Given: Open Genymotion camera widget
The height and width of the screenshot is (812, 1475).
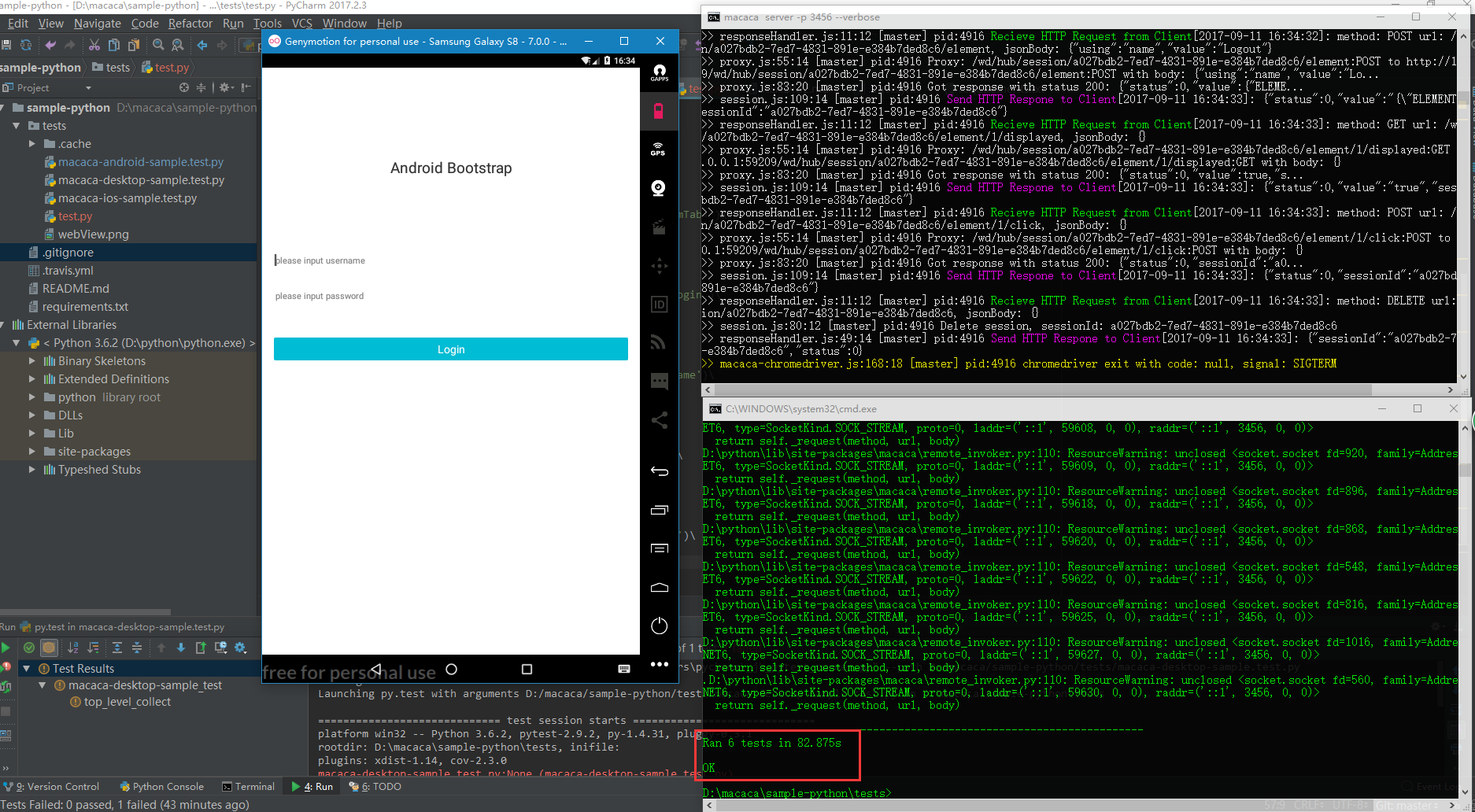Looking at the screenshot, I should [660, 188].
